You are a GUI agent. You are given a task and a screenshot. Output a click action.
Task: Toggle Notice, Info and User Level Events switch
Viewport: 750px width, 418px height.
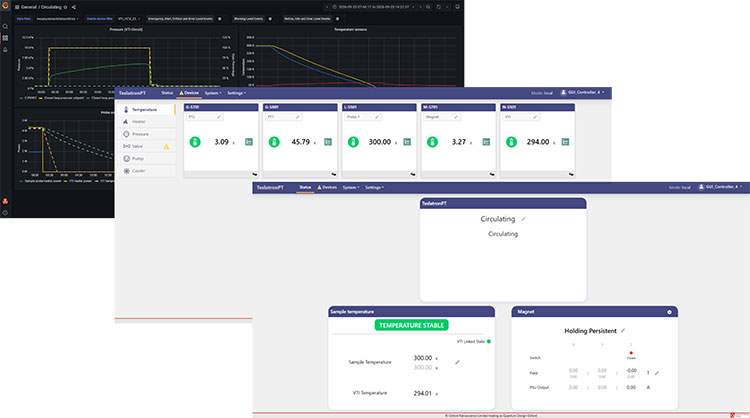[338, 19]
